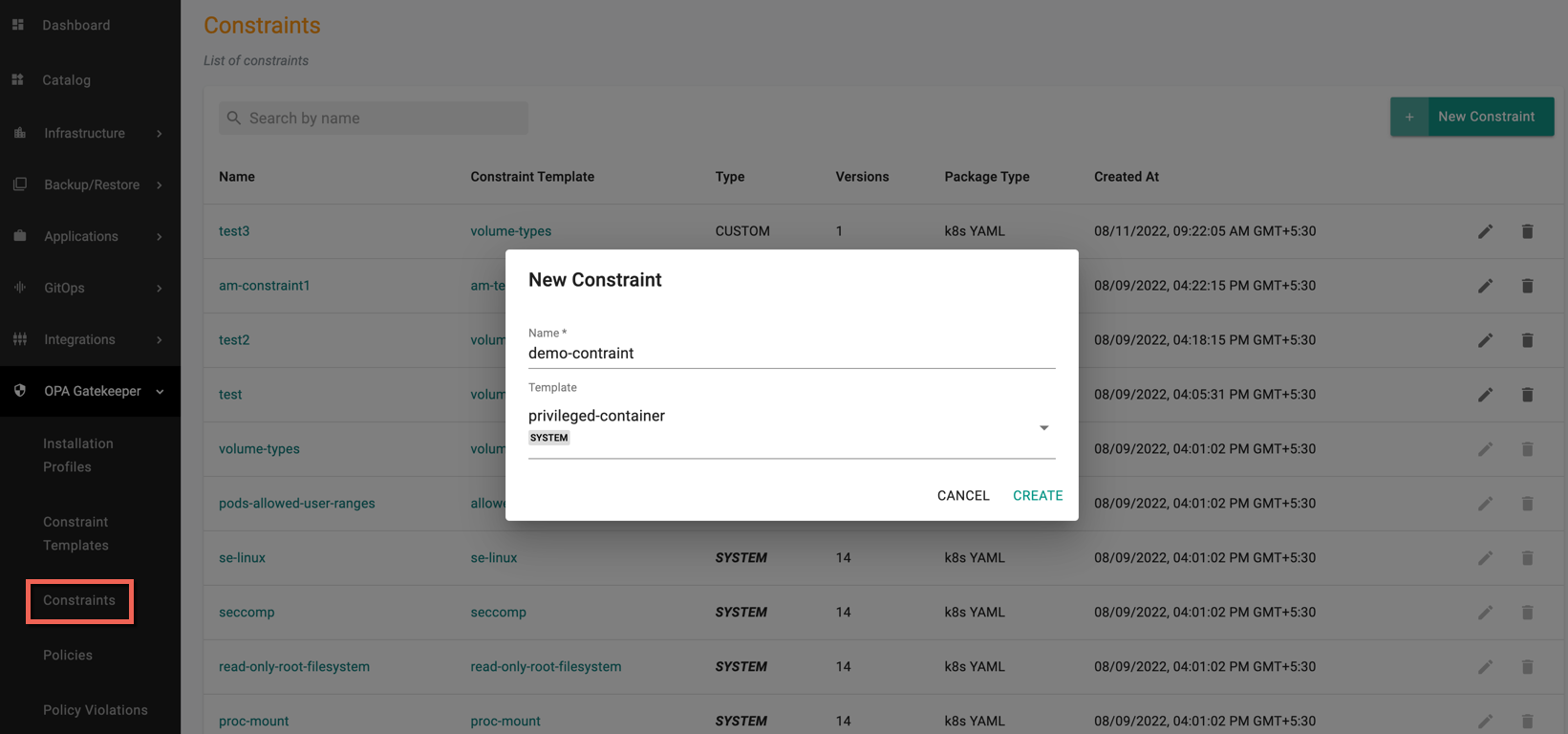Click the Constraint Template column header
This screenshot has width=1568, height=734.
(532, 177)
